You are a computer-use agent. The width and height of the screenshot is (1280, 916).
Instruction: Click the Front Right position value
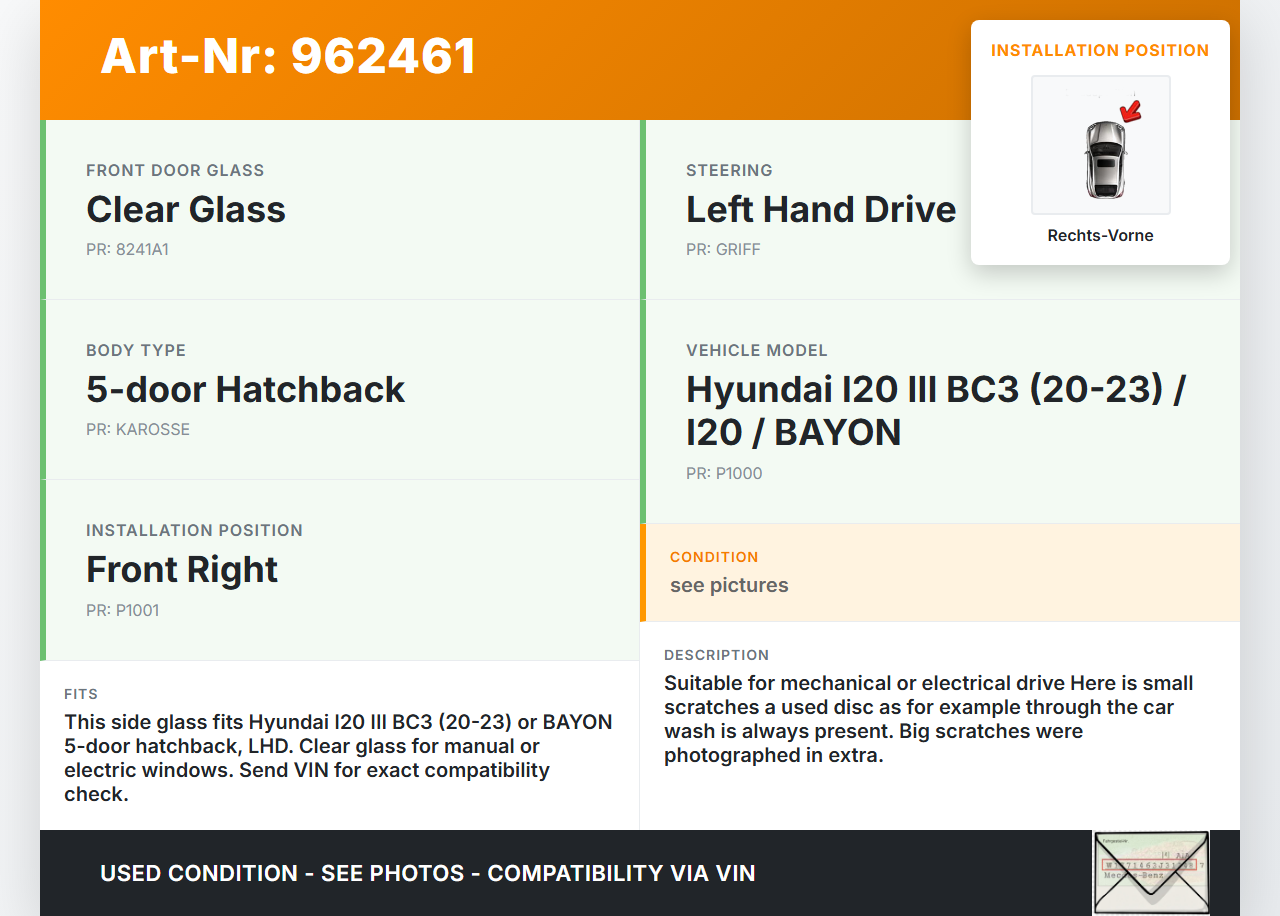(182, 570)
